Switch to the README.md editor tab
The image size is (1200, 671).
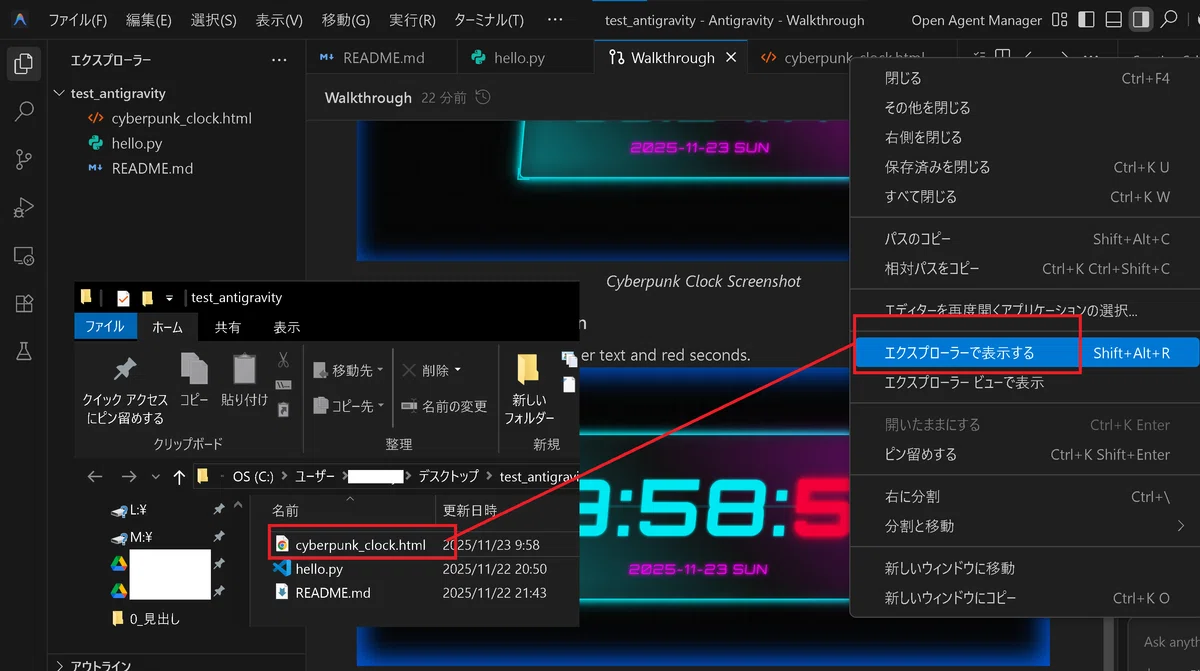click(x=381, y=58)
